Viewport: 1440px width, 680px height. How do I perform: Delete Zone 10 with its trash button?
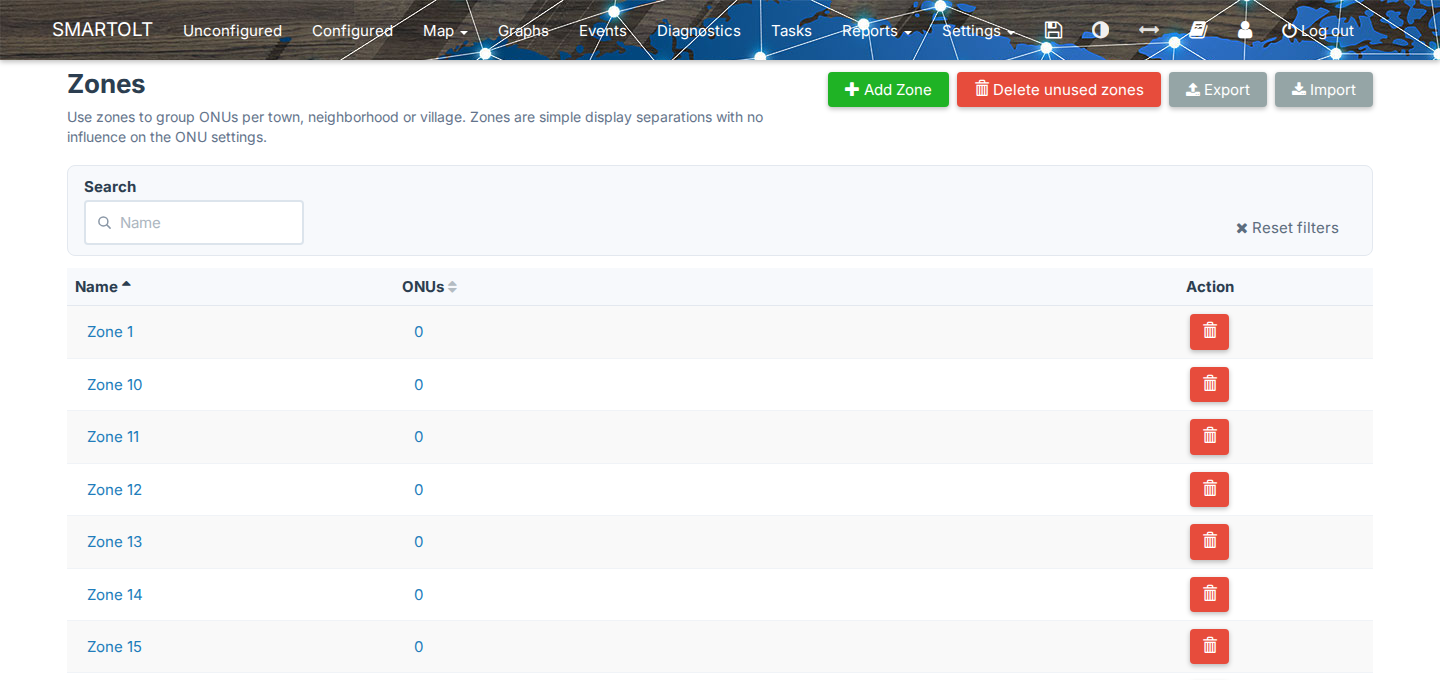click(x=1209, y=384)
